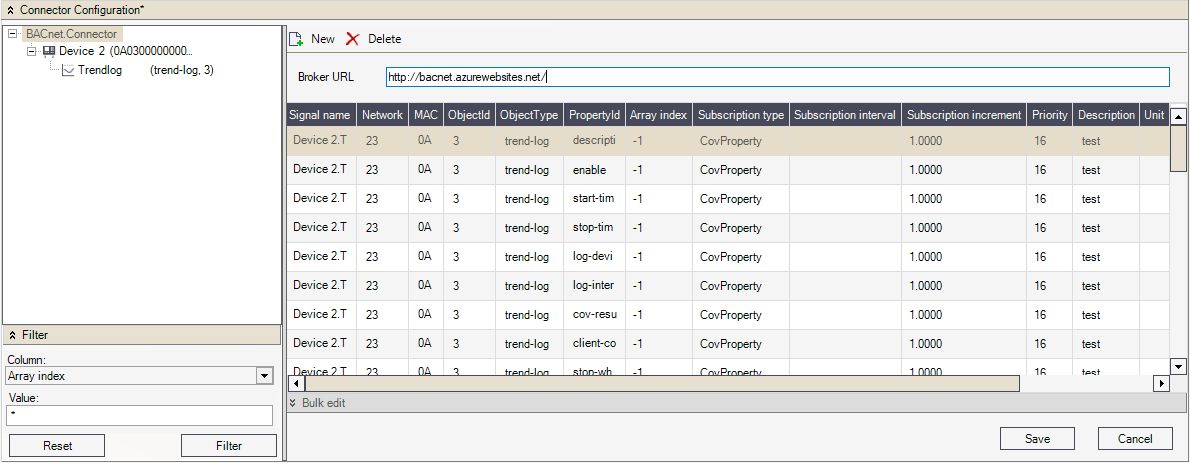Screen dimensions: 1190x463
Task: Click the filter Value text field
Action: (139, 415)
